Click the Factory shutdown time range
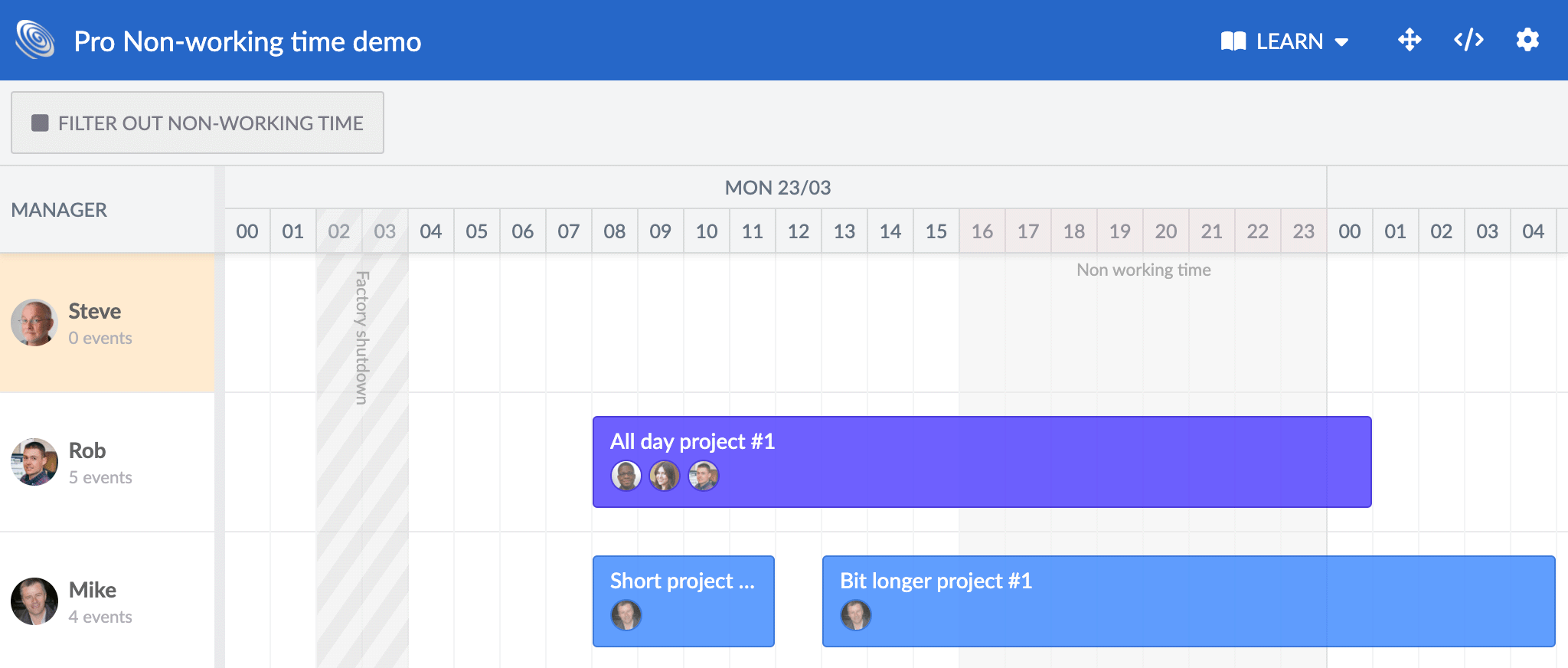Viewport: 1568px width, 668px height. (362, 337)
